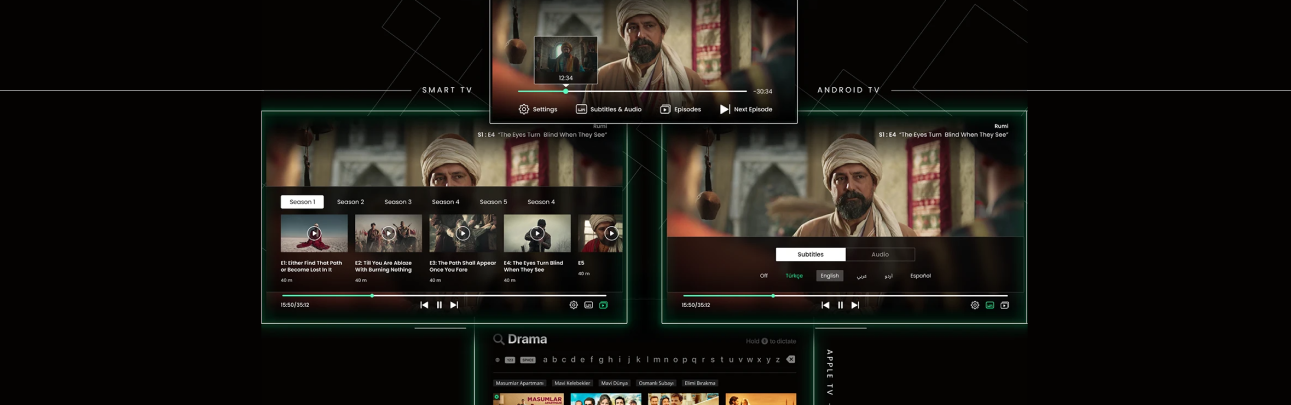
Task: Play the partially visible E5 episode thumbnail
Action: [x=600, y=233]
